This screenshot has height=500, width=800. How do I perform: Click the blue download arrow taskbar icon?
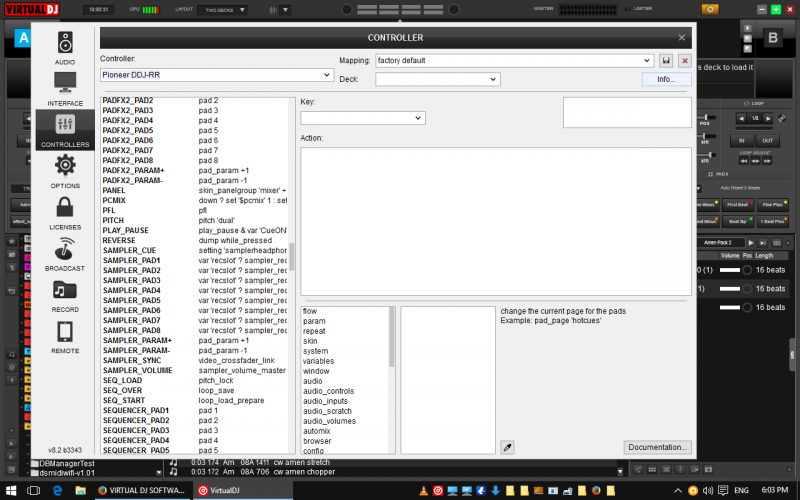[495, 491]
